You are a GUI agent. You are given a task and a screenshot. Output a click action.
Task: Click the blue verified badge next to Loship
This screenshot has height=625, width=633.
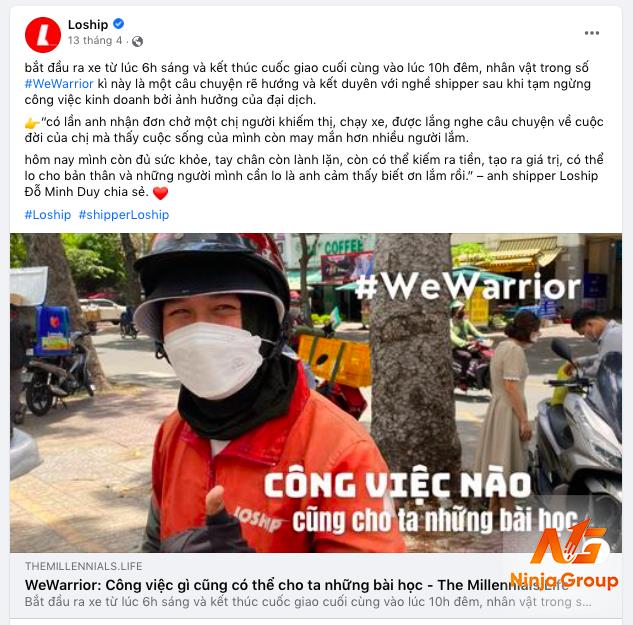[x=118, y=24]
